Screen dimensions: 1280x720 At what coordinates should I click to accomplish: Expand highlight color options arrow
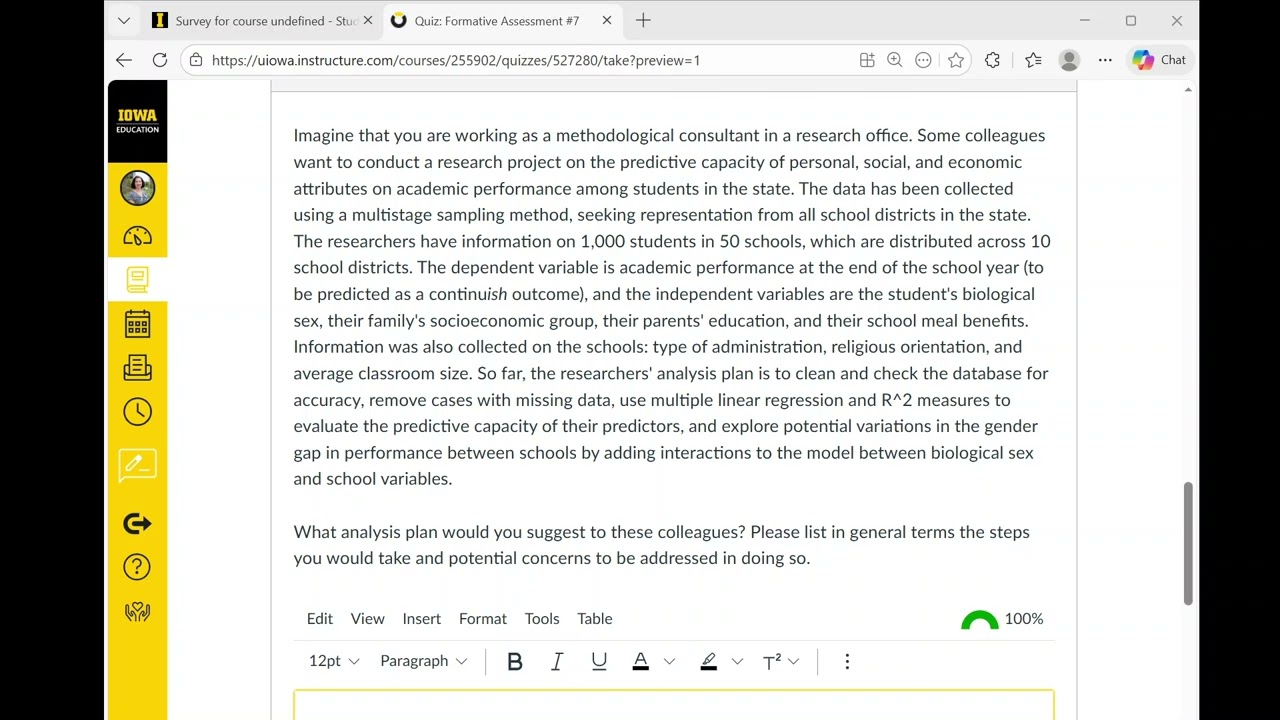tap(737, 661)
